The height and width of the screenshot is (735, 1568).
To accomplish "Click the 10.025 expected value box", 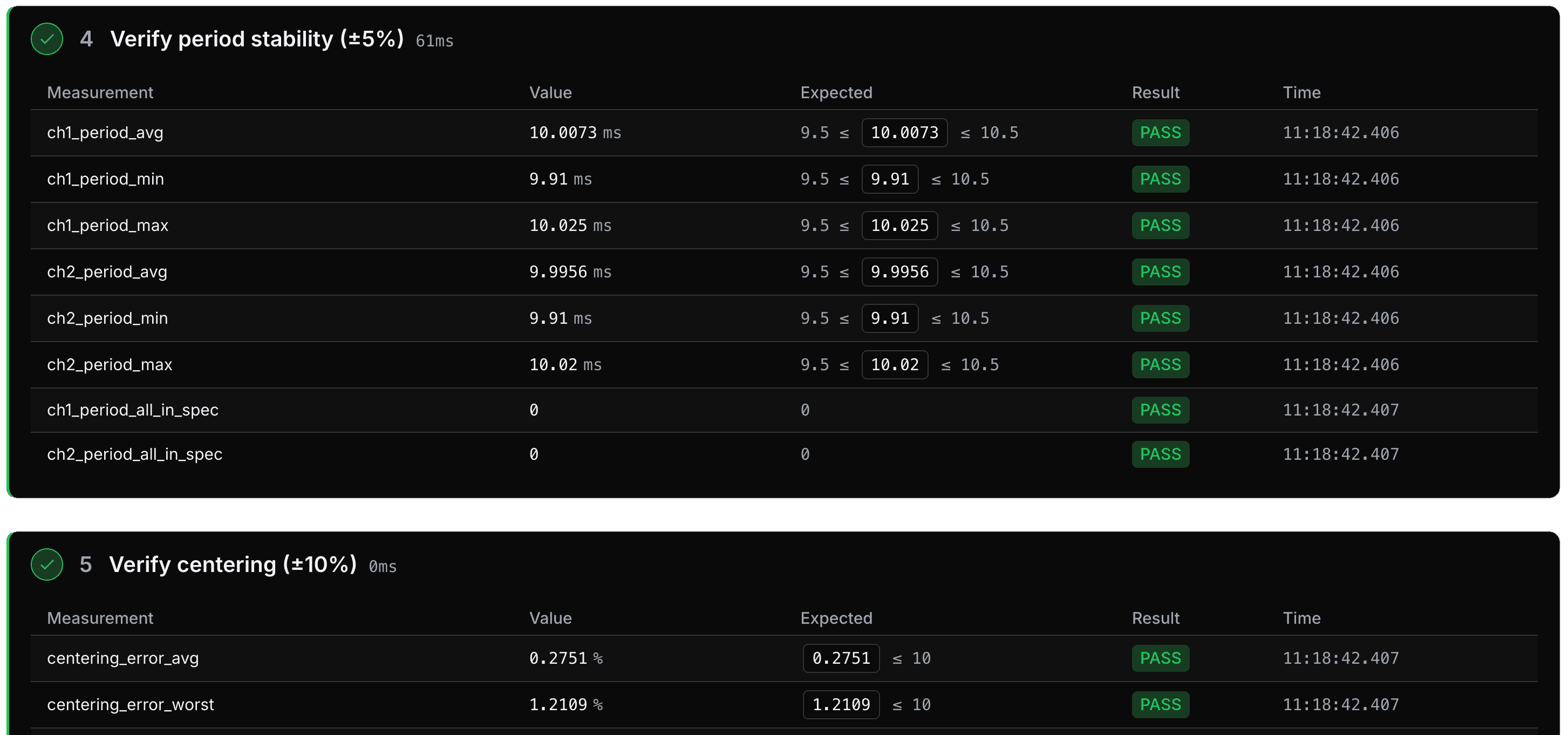I will tap(899, 226).
